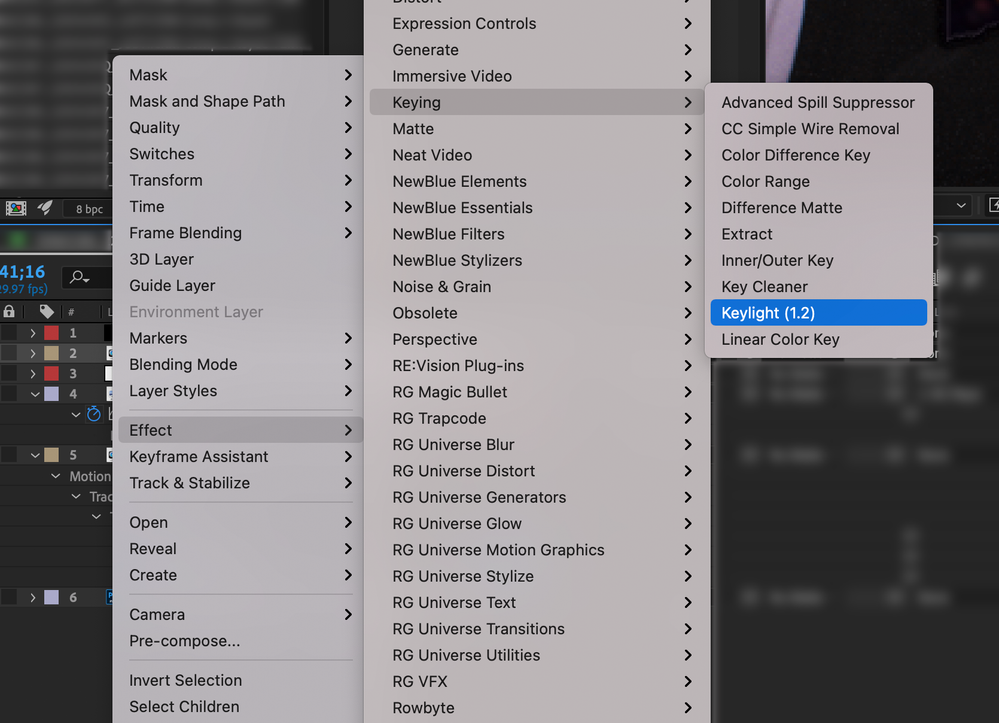Screen dimensions: 999x723
Task: Click the lock column header icon
Action: 10,312
